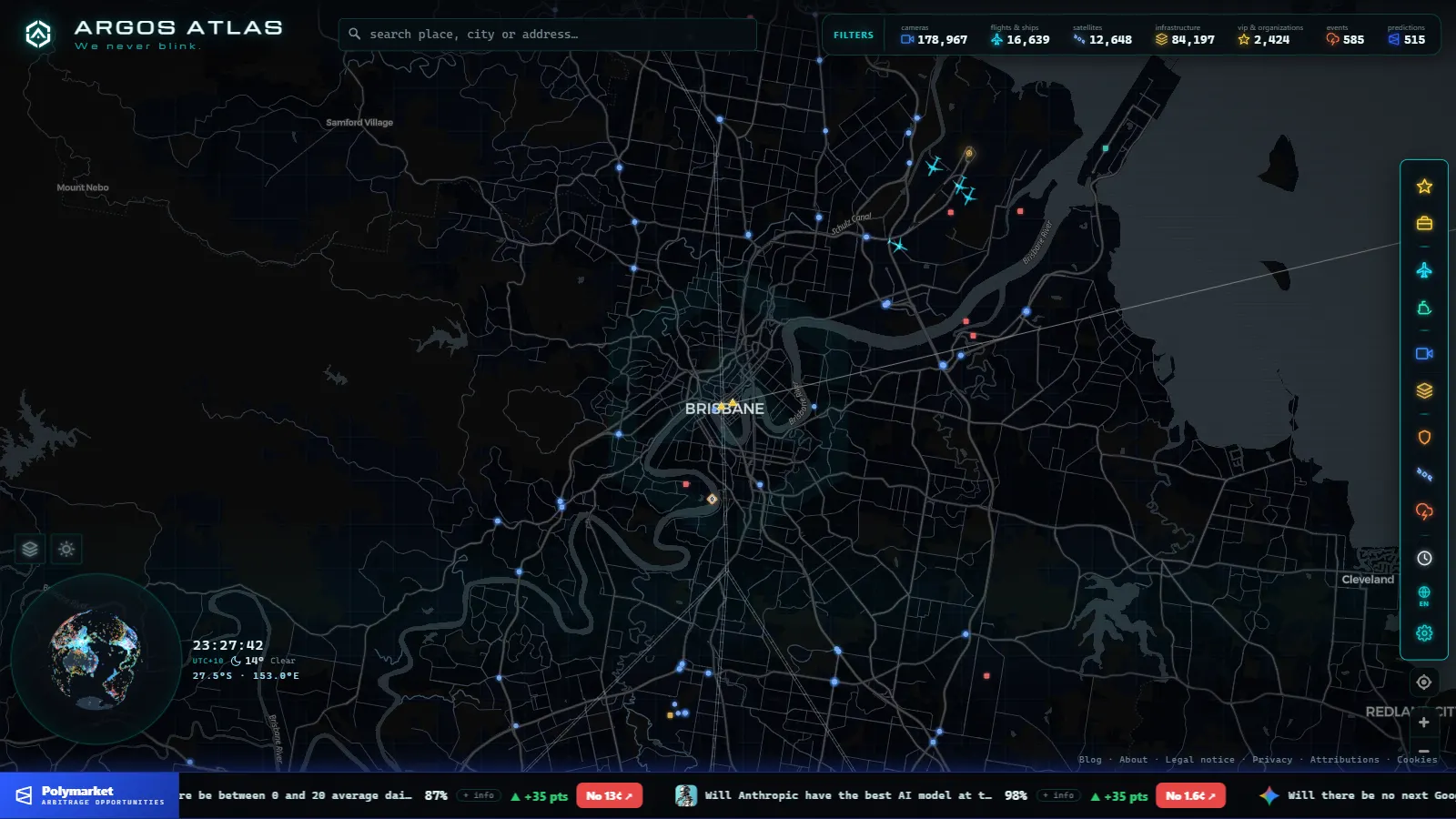This screenshot has height=819, width=1456.
Task: Click the Samford Village map label
Action: click(359, 122)
